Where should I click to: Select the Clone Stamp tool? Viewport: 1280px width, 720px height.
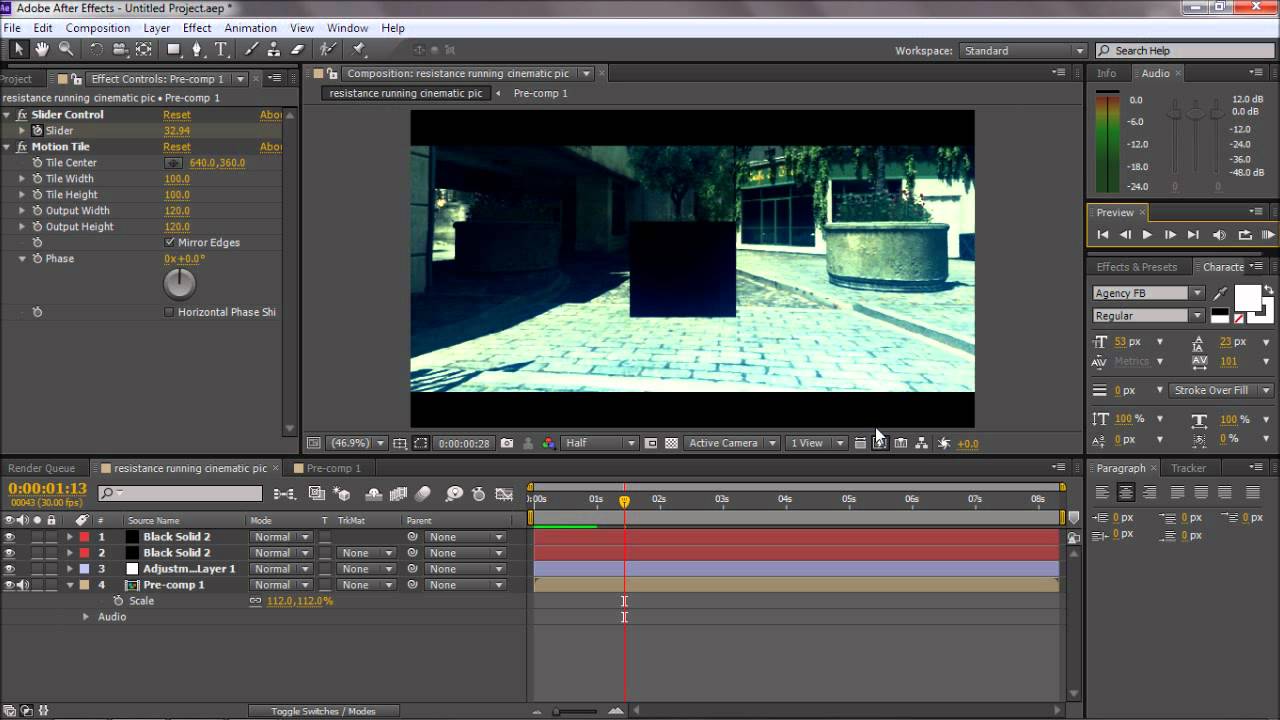pos(274,49)
